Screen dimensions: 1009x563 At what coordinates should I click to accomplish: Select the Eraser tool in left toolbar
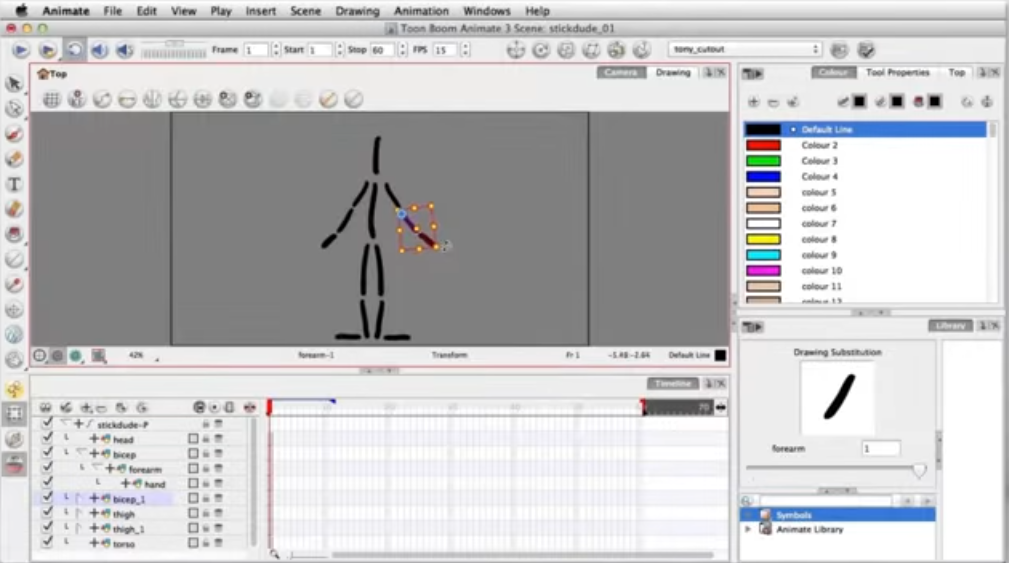click(x=14, y=209)
